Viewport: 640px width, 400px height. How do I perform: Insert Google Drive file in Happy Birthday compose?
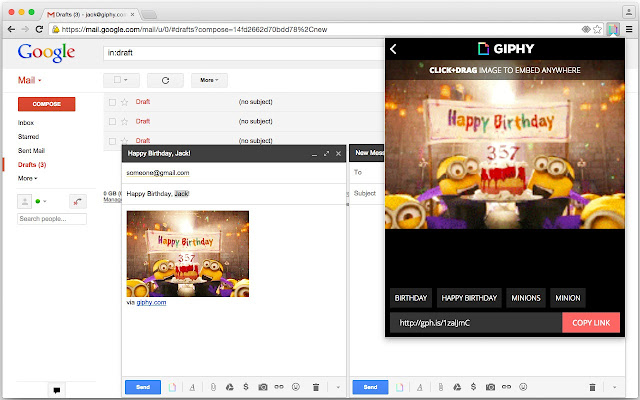[230, 387]
